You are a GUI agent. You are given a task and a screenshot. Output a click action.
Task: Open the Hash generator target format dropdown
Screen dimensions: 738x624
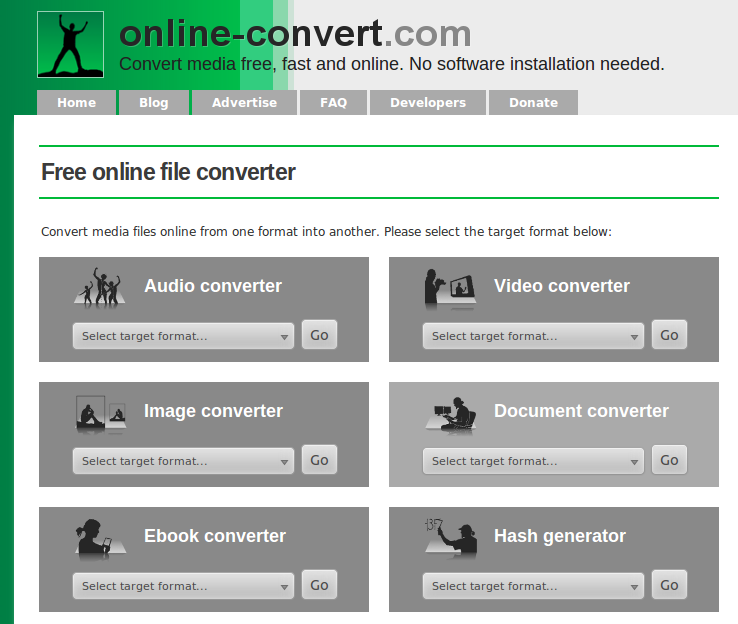pos(533,586)
